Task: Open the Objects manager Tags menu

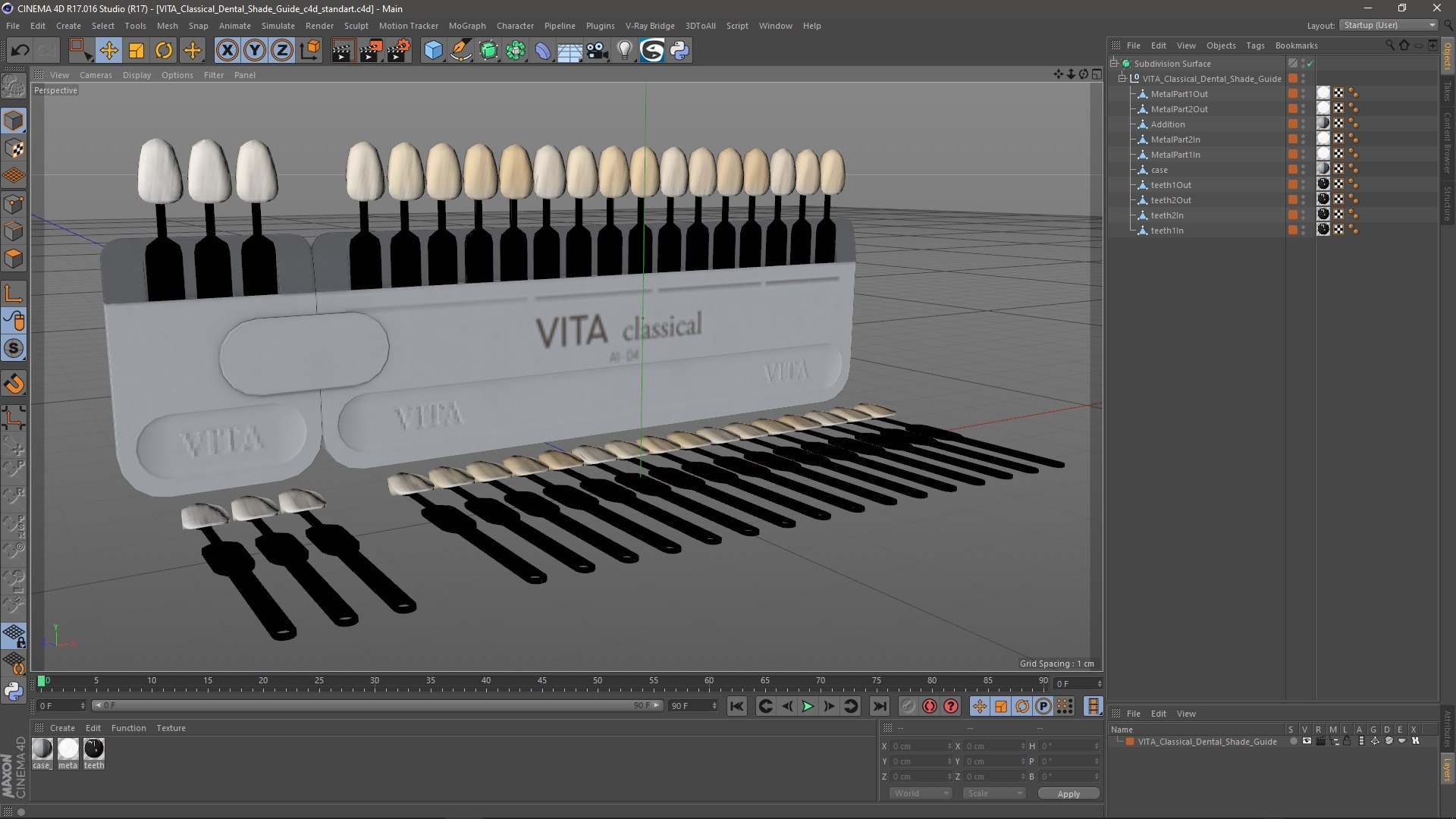Action: pos(1255,45)
